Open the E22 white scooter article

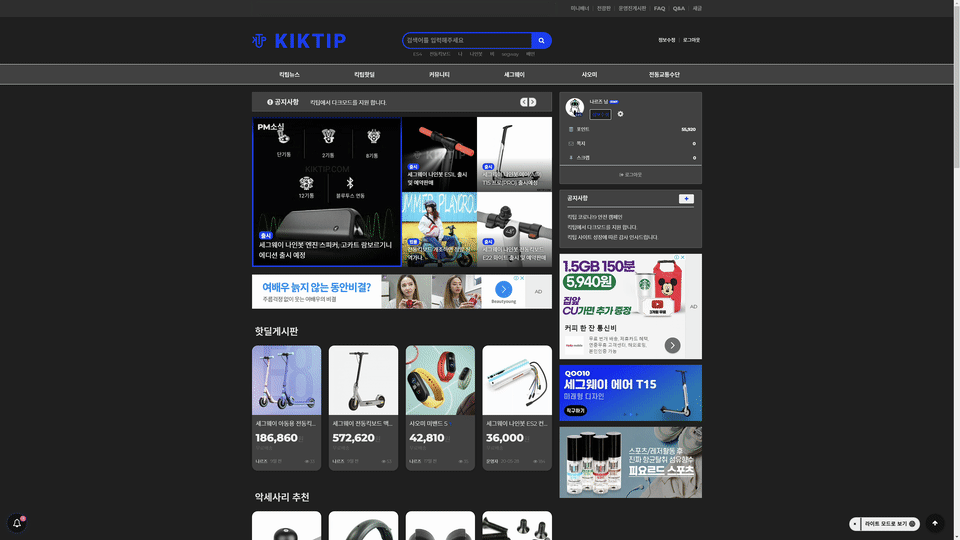tap(514, 230)
